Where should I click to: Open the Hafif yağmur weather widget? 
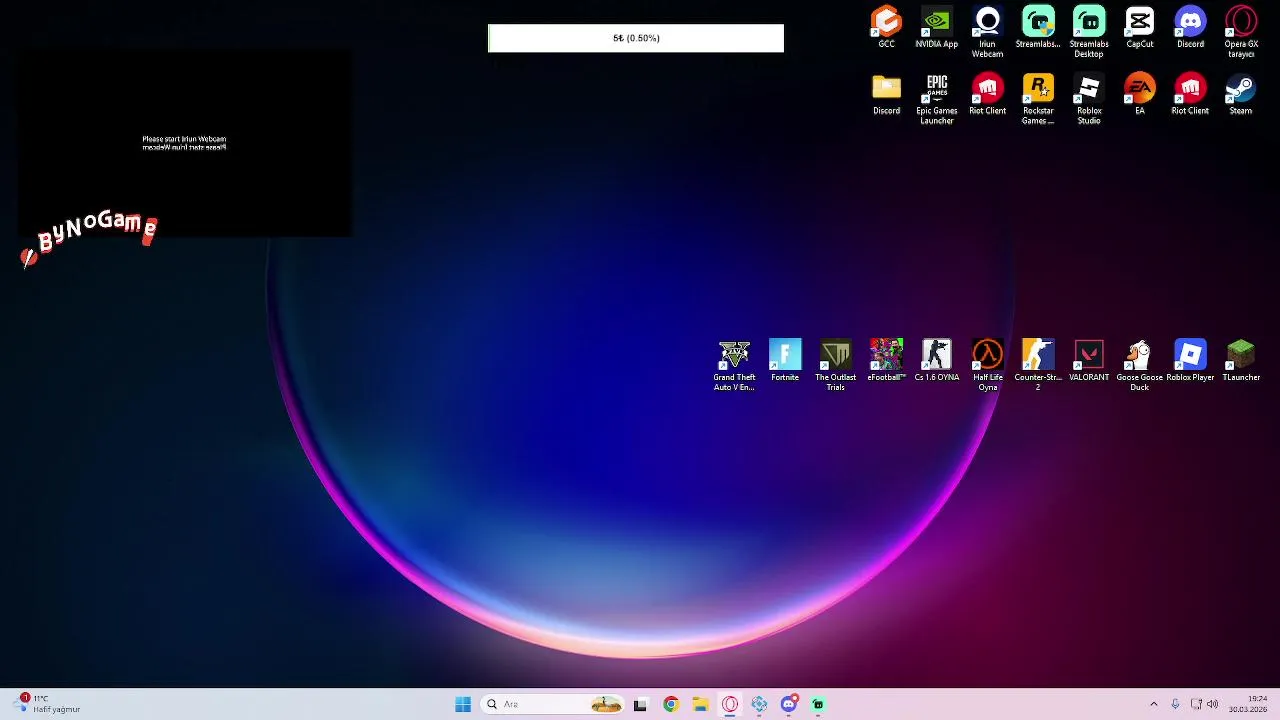(48, 704)
